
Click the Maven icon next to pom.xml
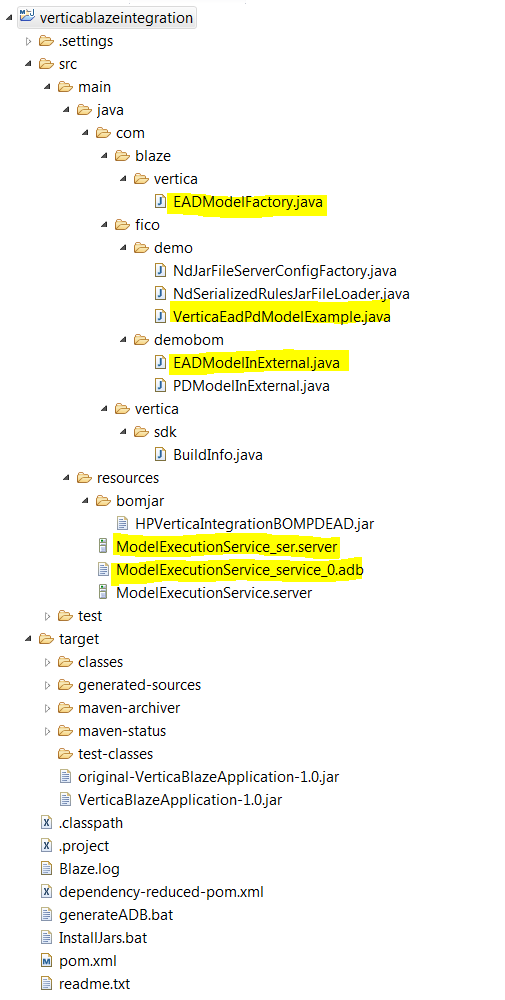pos(46,960)
